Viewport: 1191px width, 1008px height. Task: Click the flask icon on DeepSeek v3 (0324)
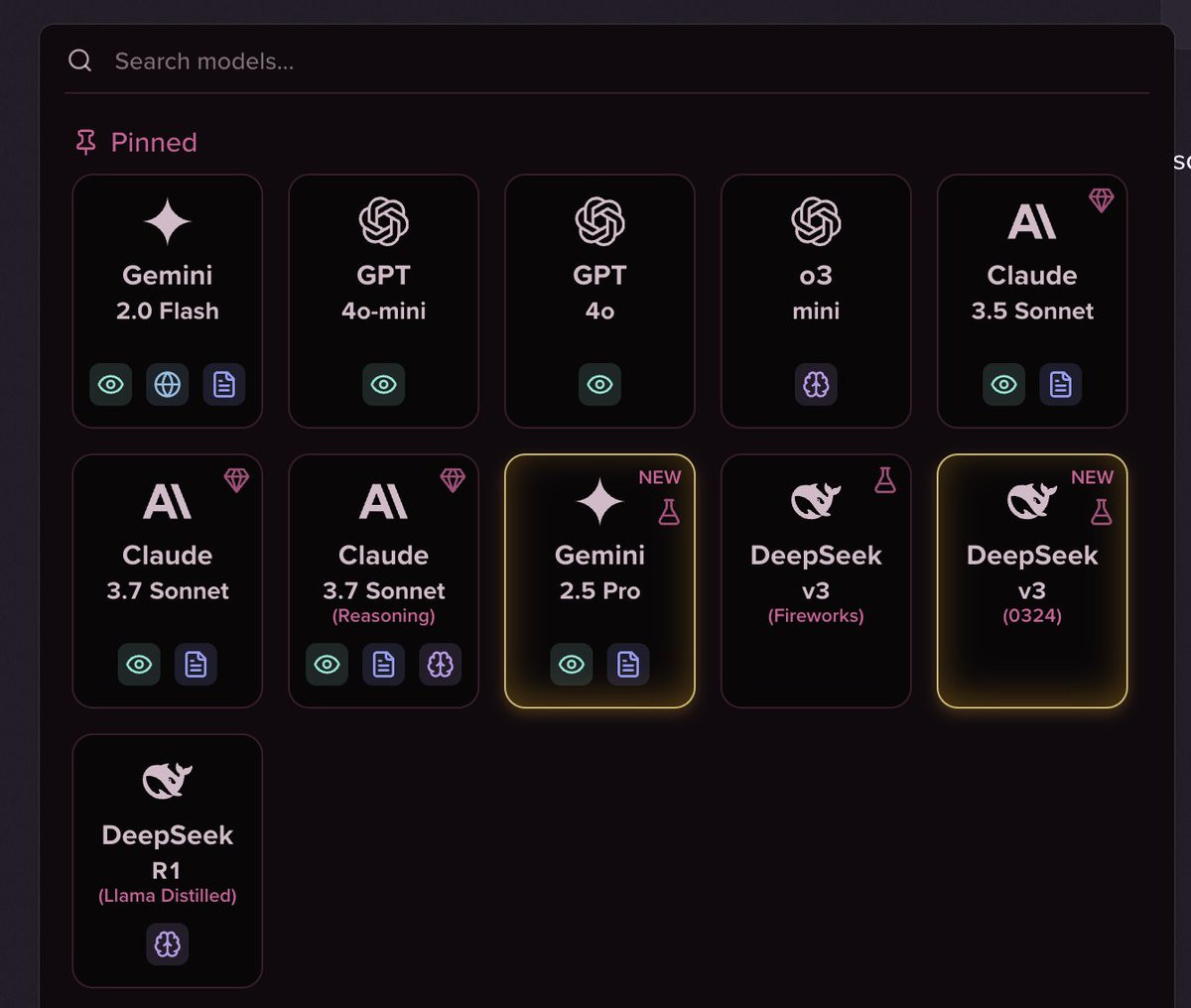coord(1102,512)
